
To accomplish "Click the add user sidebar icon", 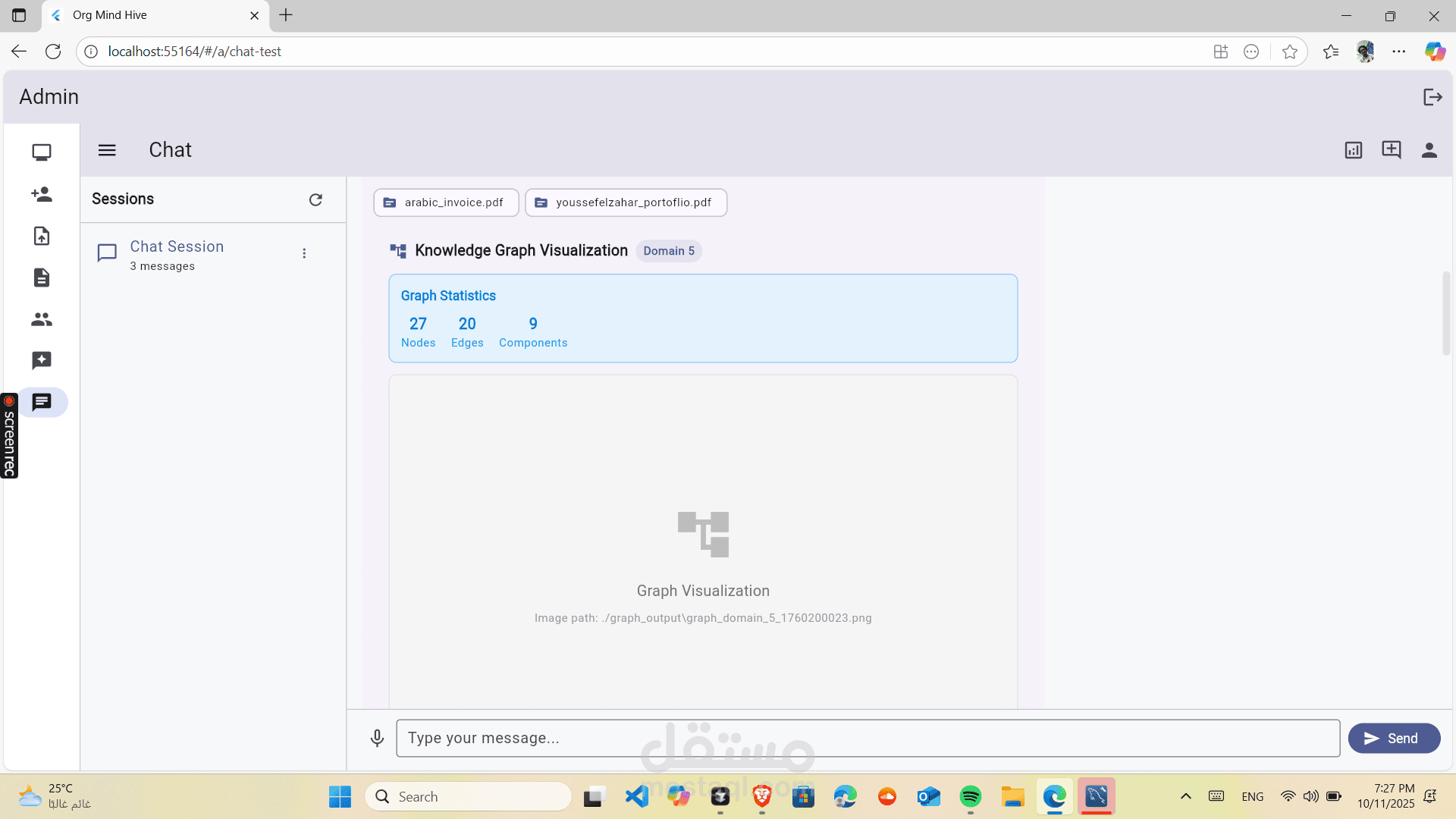I will 42,194.
